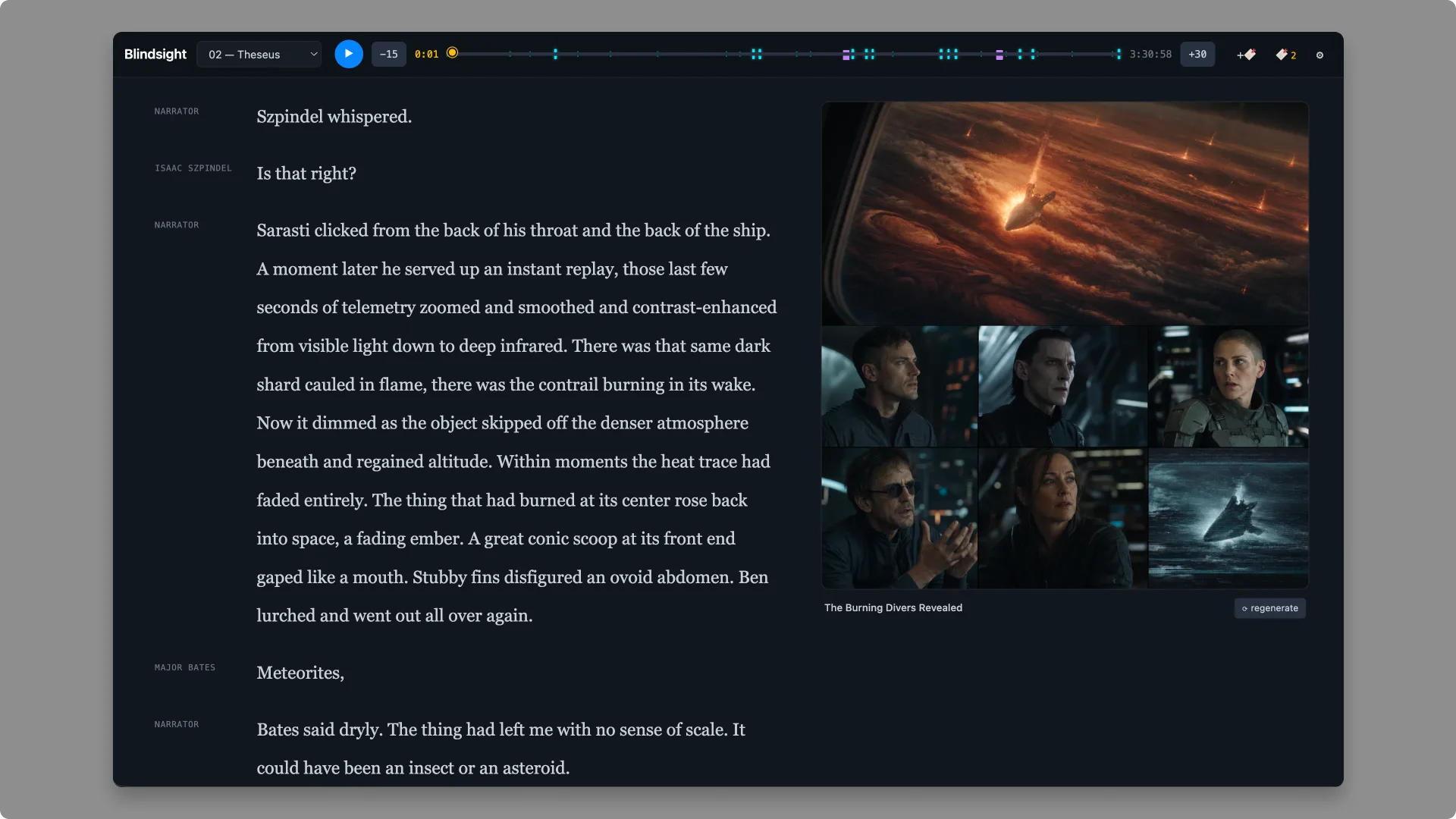Click the line 'Meteorites,'

pos(300,673)
